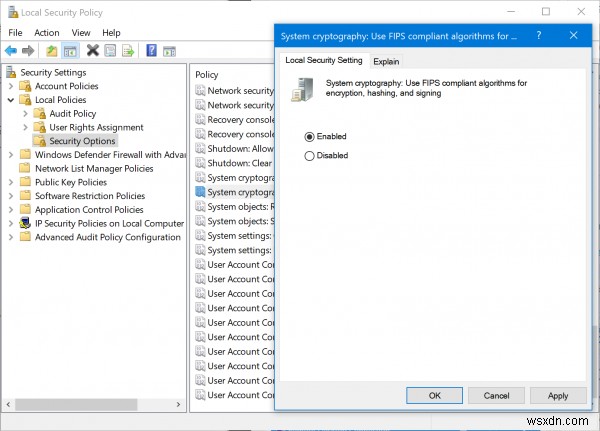The image size is (600, 431).
Task: Select User Rights Assignment in tree
Action: [x=96, y=127]
